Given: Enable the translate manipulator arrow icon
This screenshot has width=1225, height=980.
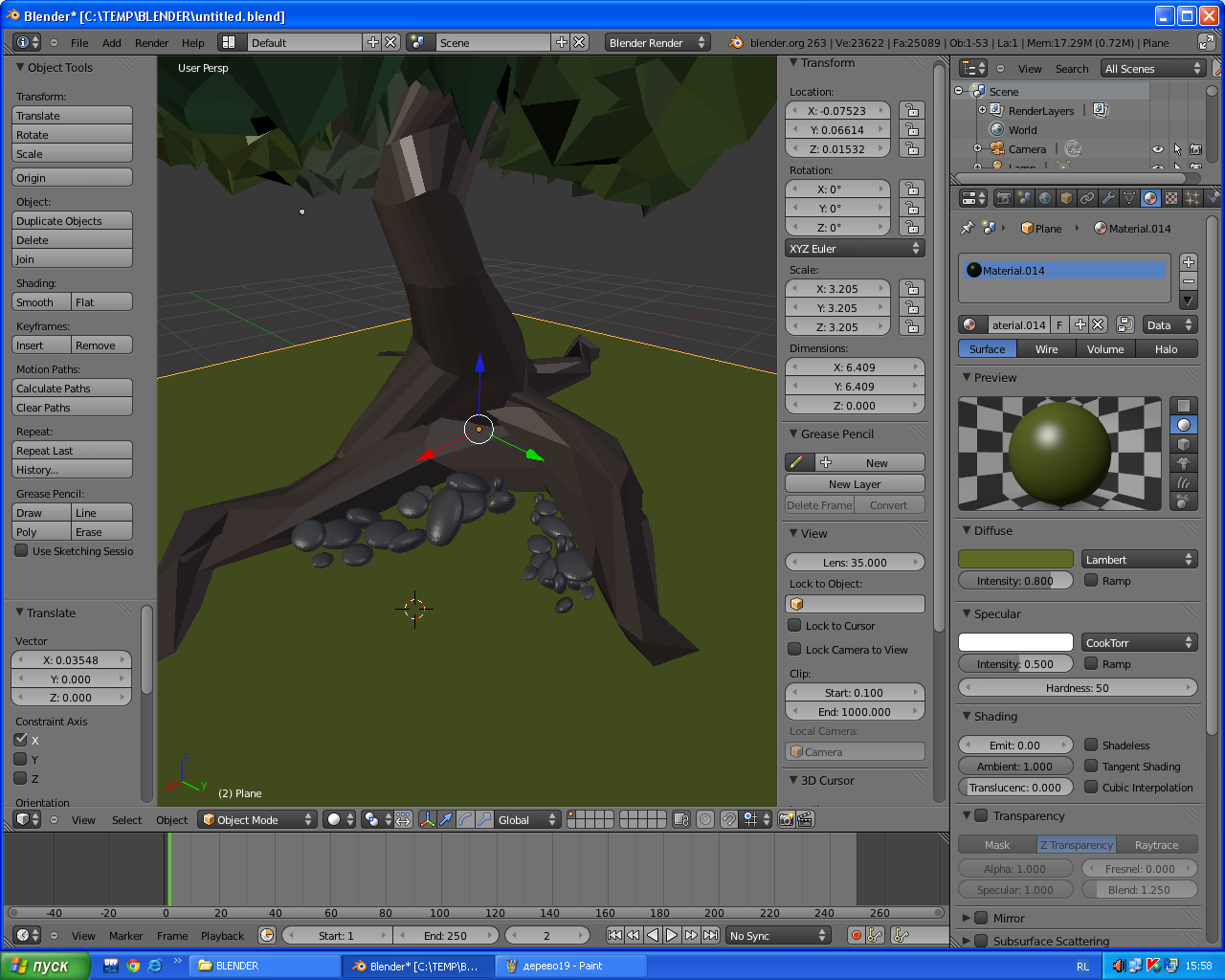Looking at the screenshot, I should pos(446,819).
